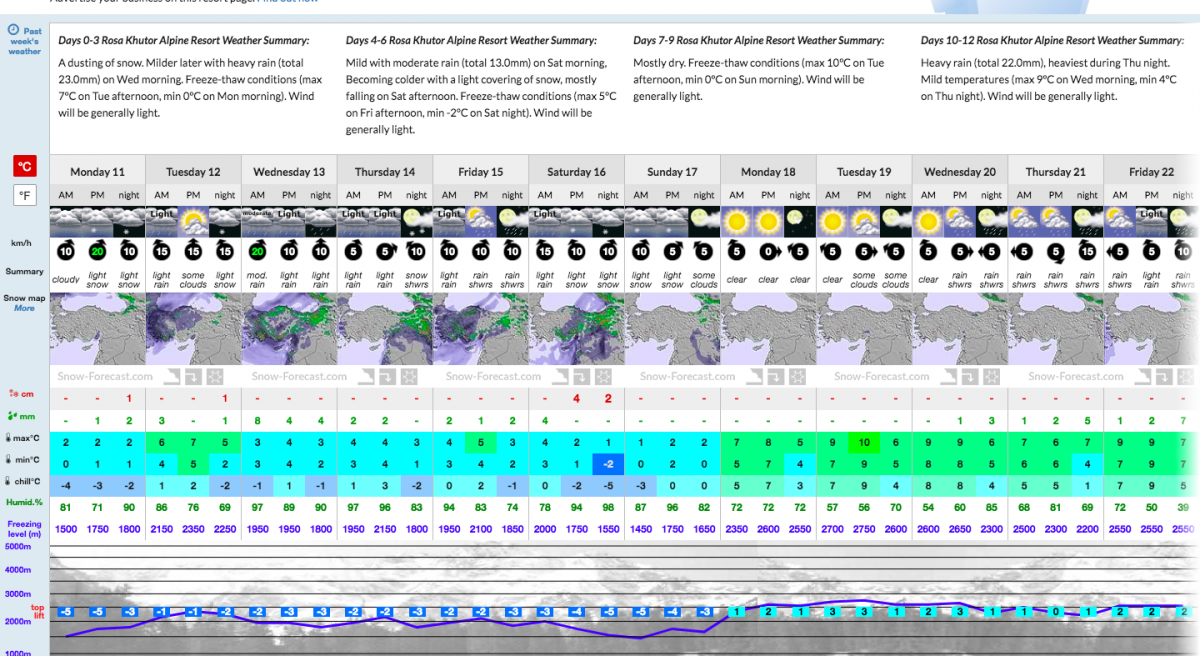The height and width of the screenshot is (656, 1200).
Task: Open the More link under Snow map
Action: coord(24,308)
